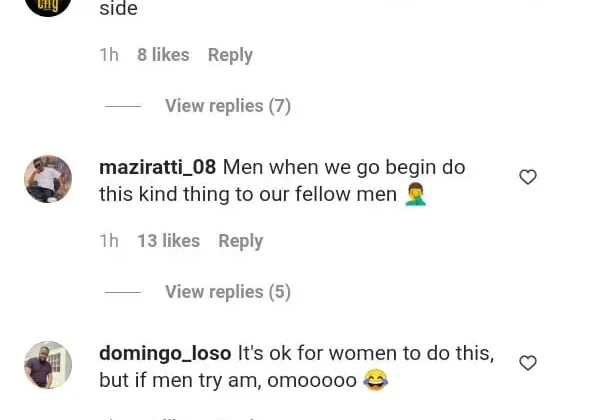Click the 1h timestamp beside 8 likes
Image resolution: width=600 pixels, height=420 pixels.
point(109,55)
